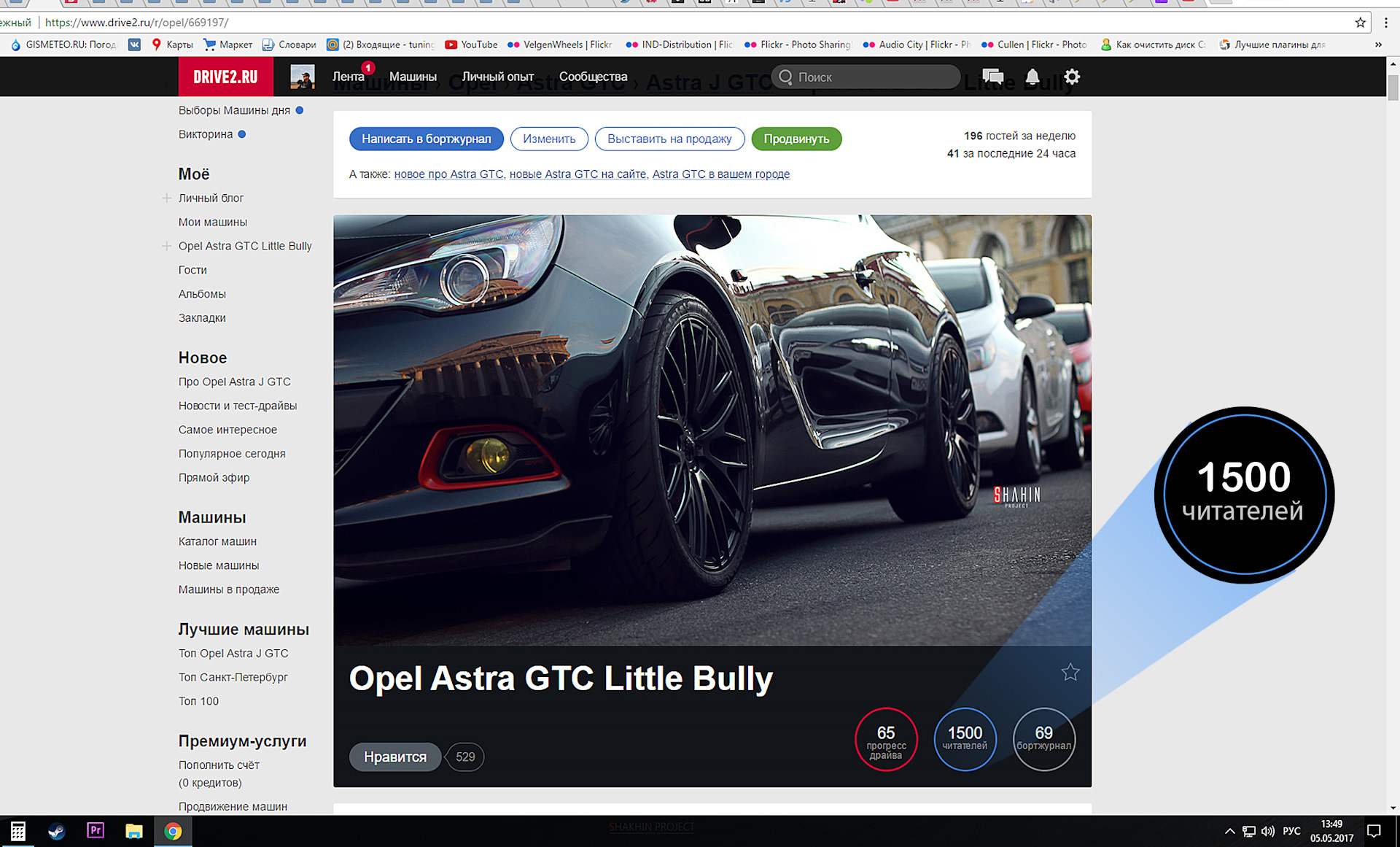Open the Словари bookmark

click(289, 45)
